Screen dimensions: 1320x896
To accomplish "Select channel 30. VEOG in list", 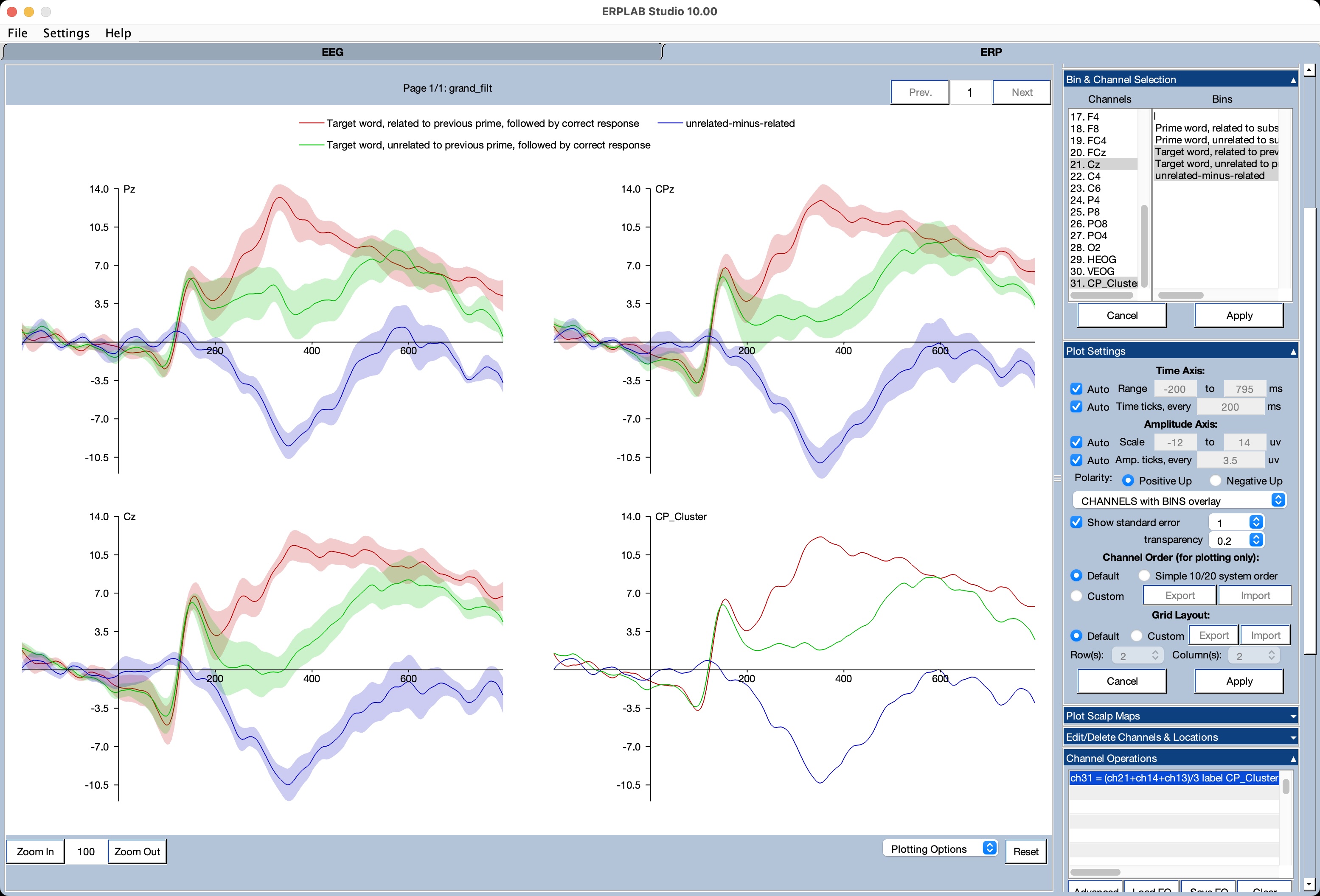I will point(1103,272).
